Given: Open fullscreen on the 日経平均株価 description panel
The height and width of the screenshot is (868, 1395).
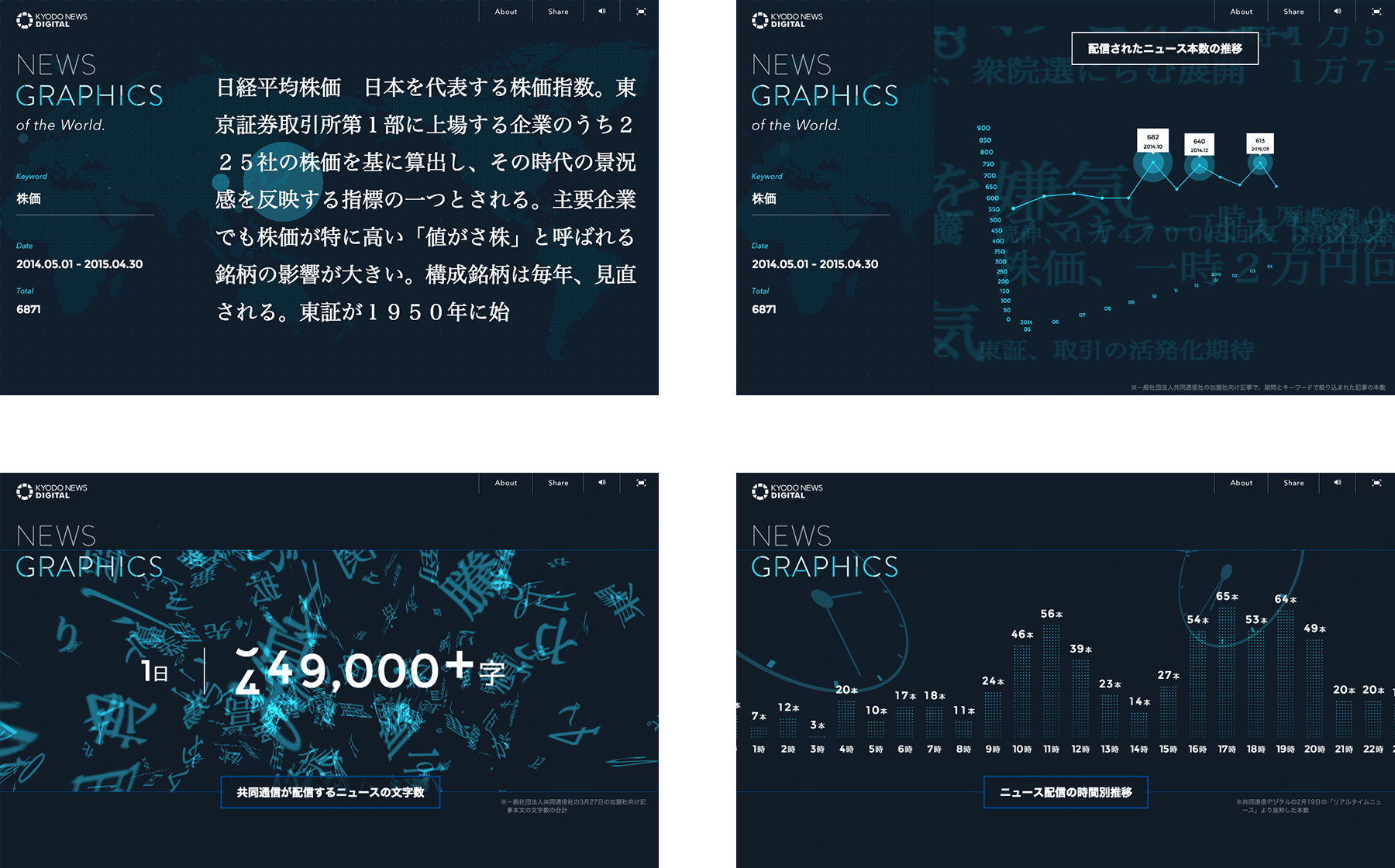Looking at the screenshot, I should (x=641, y=12).
